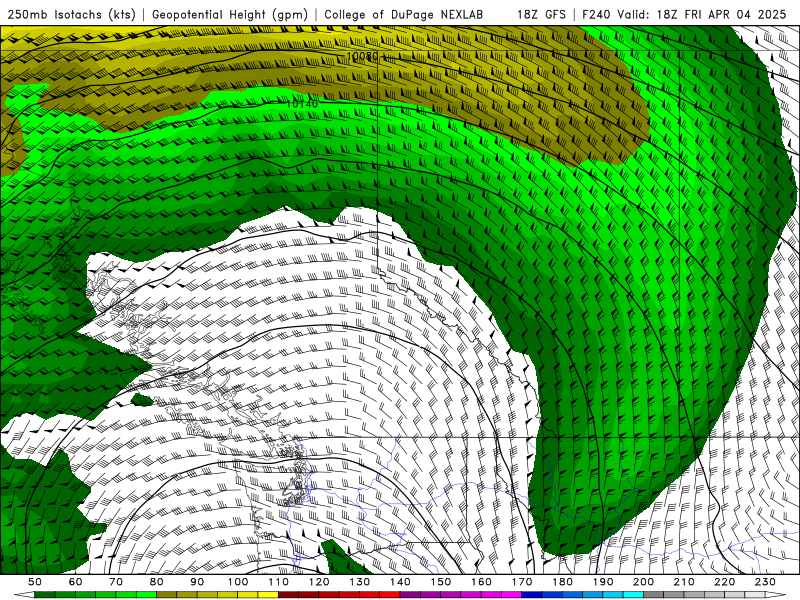Viewport: 800px width, 600px height.
Task: Click the legend value 130
Action: coord(360,582)
